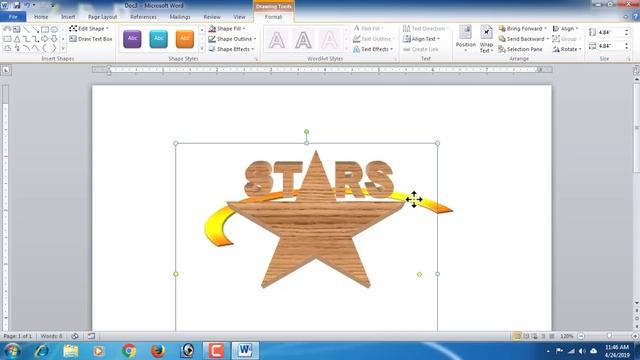Open Google Chrome from taskbar

coord(129,351)
